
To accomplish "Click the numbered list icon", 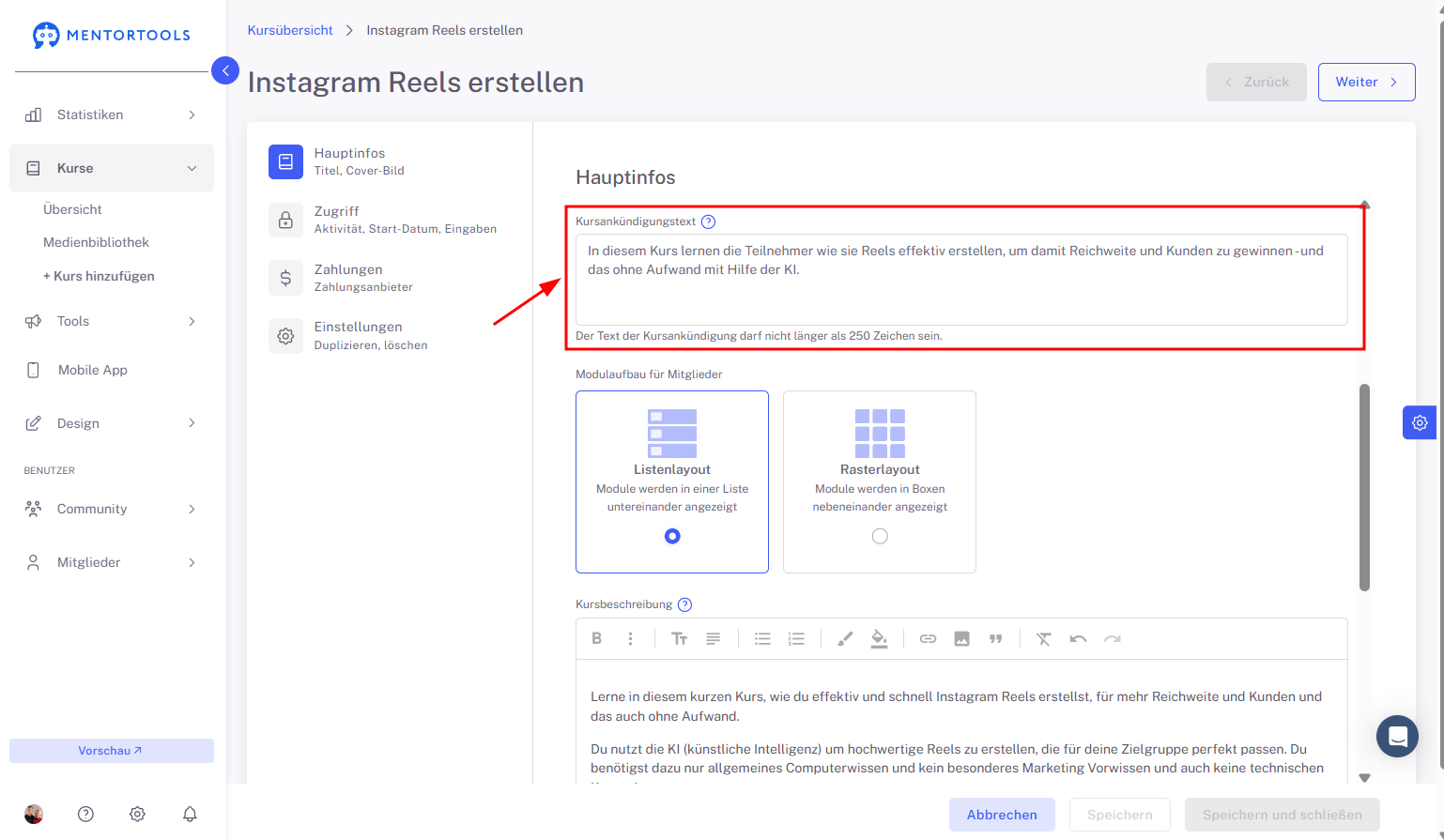I will click(796, 638).
